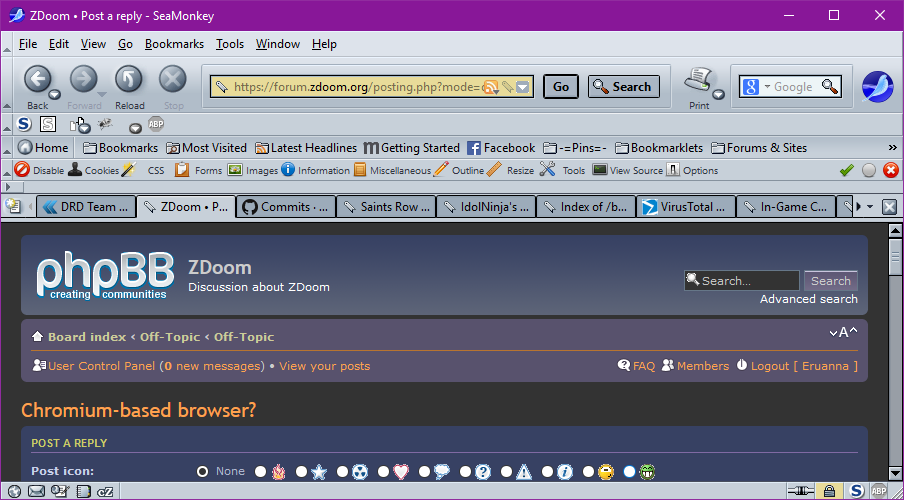Click the blue S icon in the extension toolbar

click(24, 124)
